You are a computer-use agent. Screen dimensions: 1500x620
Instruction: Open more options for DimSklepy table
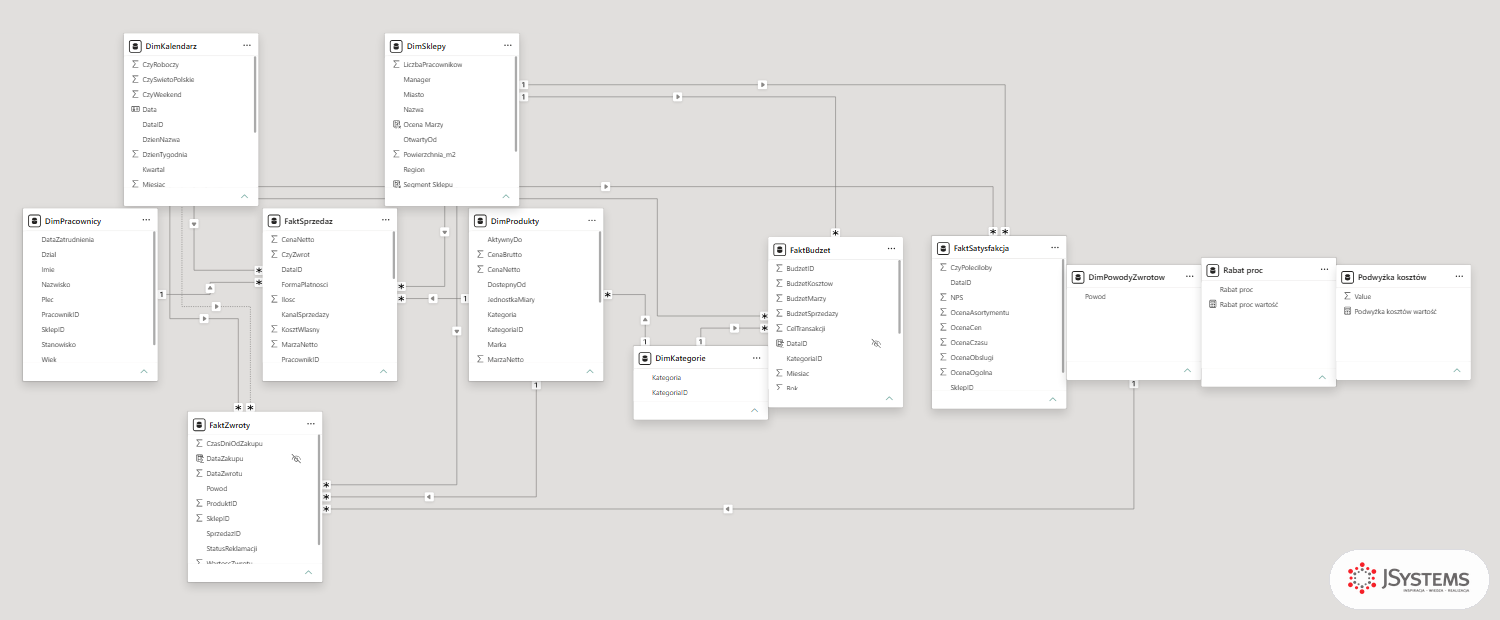(508, 46)
